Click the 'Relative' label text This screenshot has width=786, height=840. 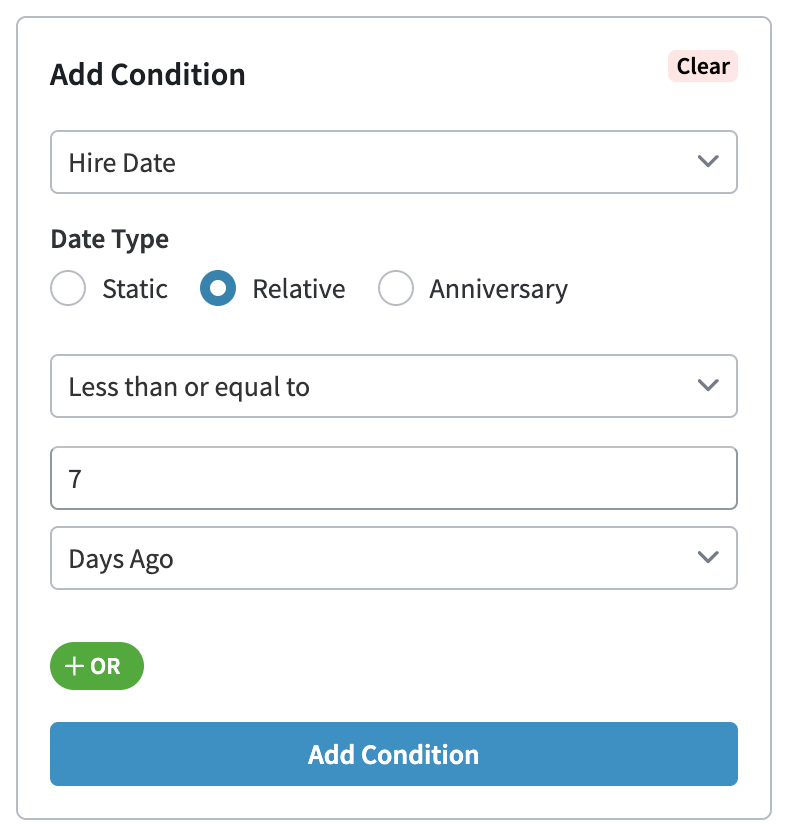point(298,290)
